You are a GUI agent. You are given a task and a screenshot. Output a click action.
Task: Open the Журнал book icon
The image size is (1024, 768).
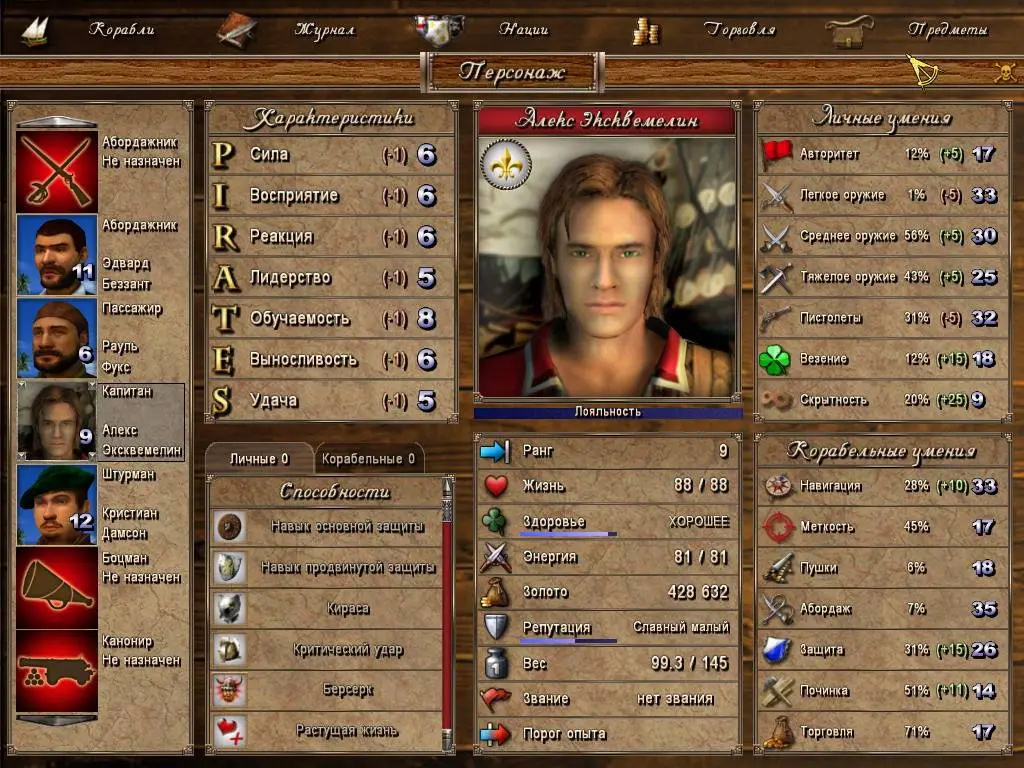click(236, 30)
